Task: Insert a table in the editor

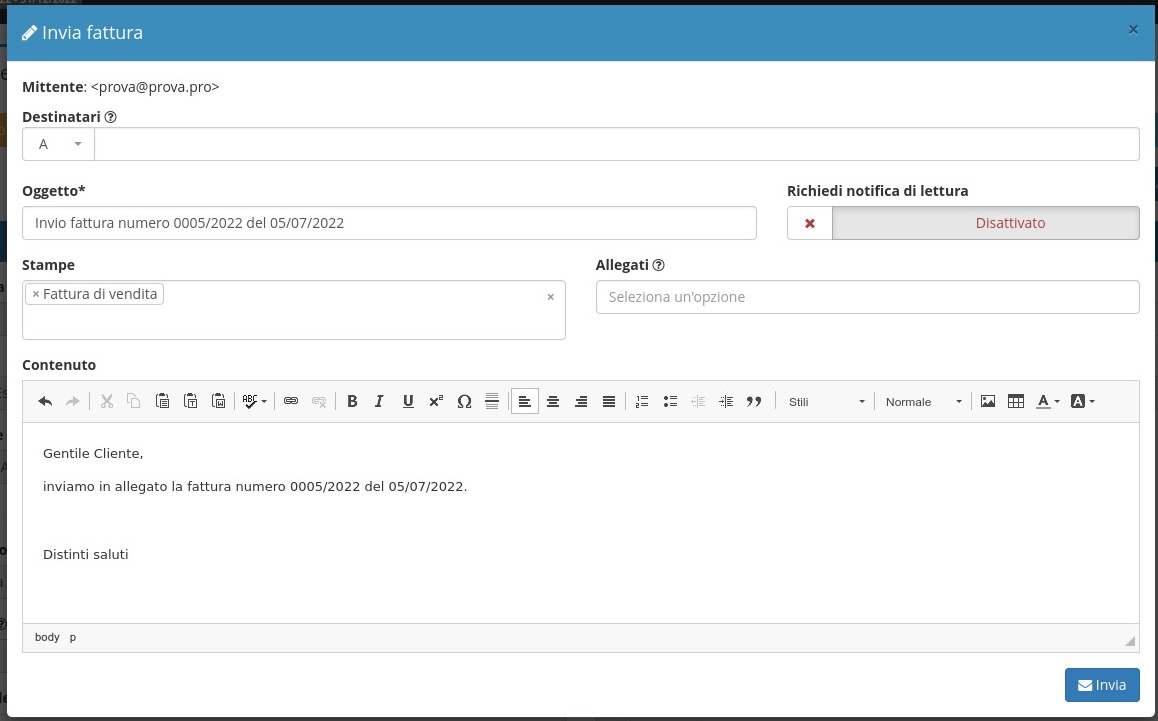Action: point(1016,402)
